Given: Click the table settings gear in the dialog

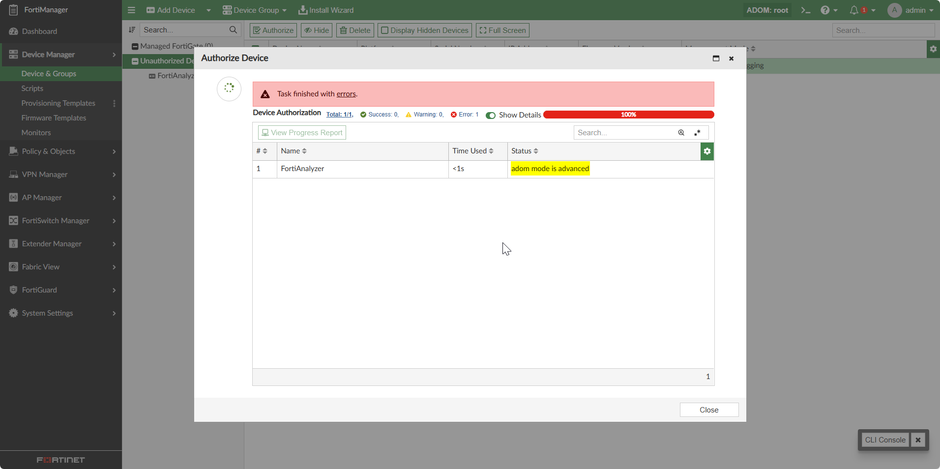Looking at the screenshot, I should (707, 151).
